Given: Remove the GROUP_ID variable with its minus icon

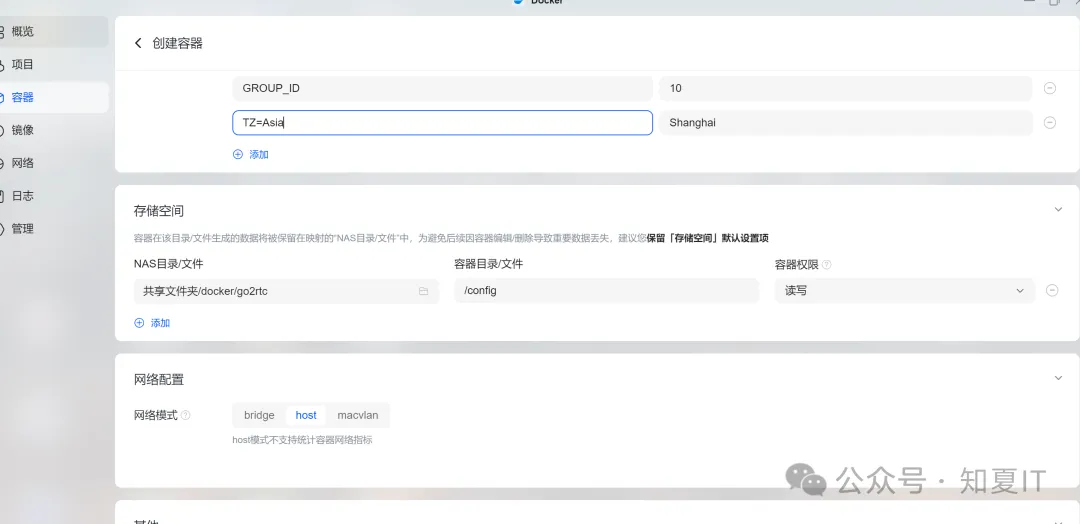Looking at the screenshot, I should click(1050, 88).
